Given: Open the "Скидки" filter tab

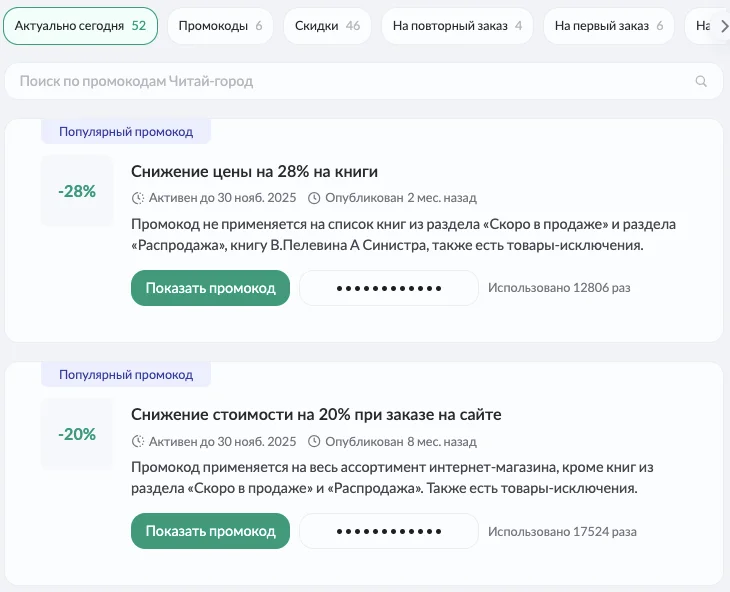Looking at the screenshot, I should point(327,26).
